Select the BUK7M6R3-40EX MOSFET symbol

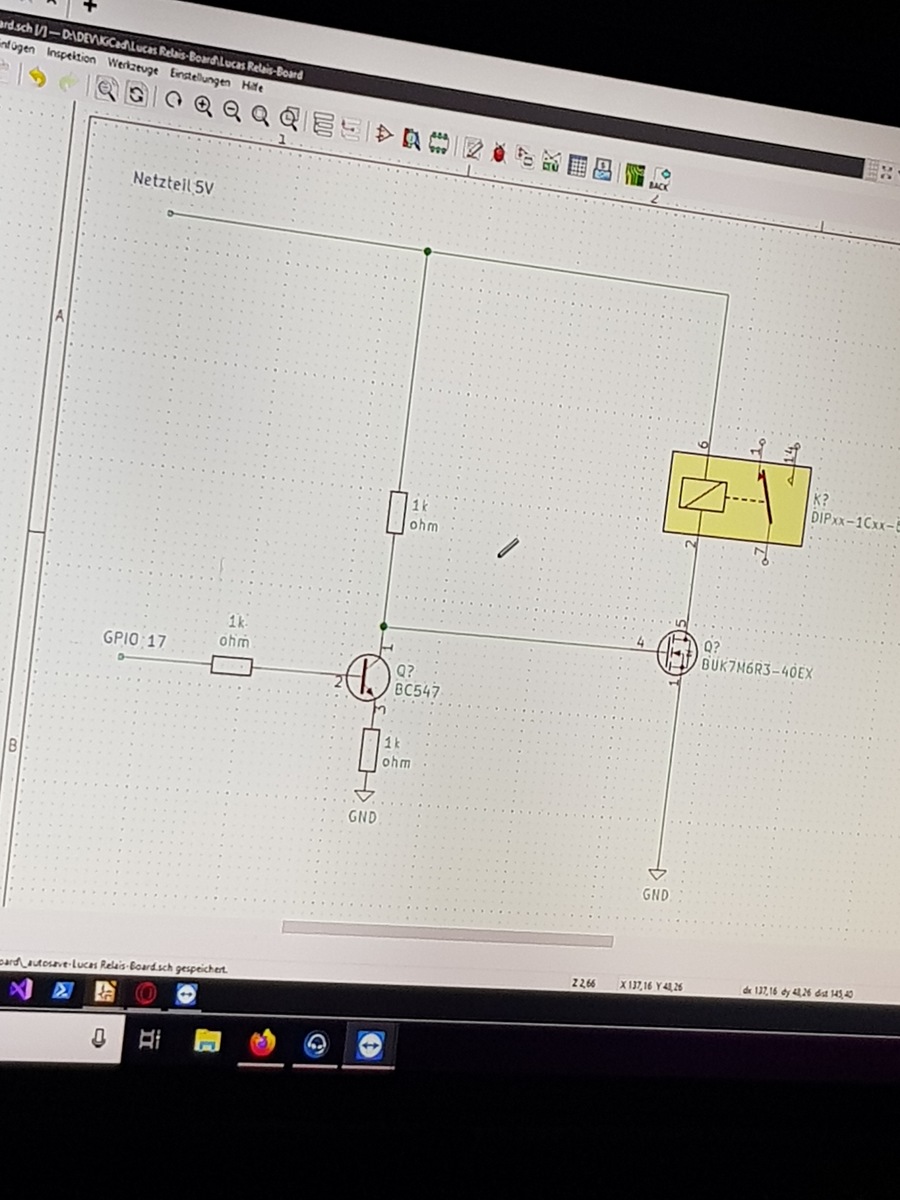pyautogui.click(x=677, y=653)
